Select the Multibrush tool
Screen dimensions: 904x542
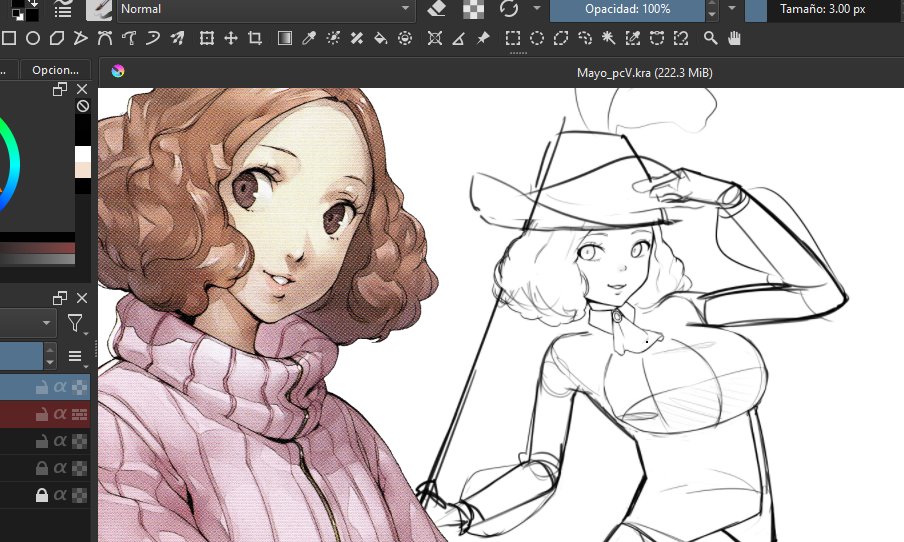click(178, 39)
